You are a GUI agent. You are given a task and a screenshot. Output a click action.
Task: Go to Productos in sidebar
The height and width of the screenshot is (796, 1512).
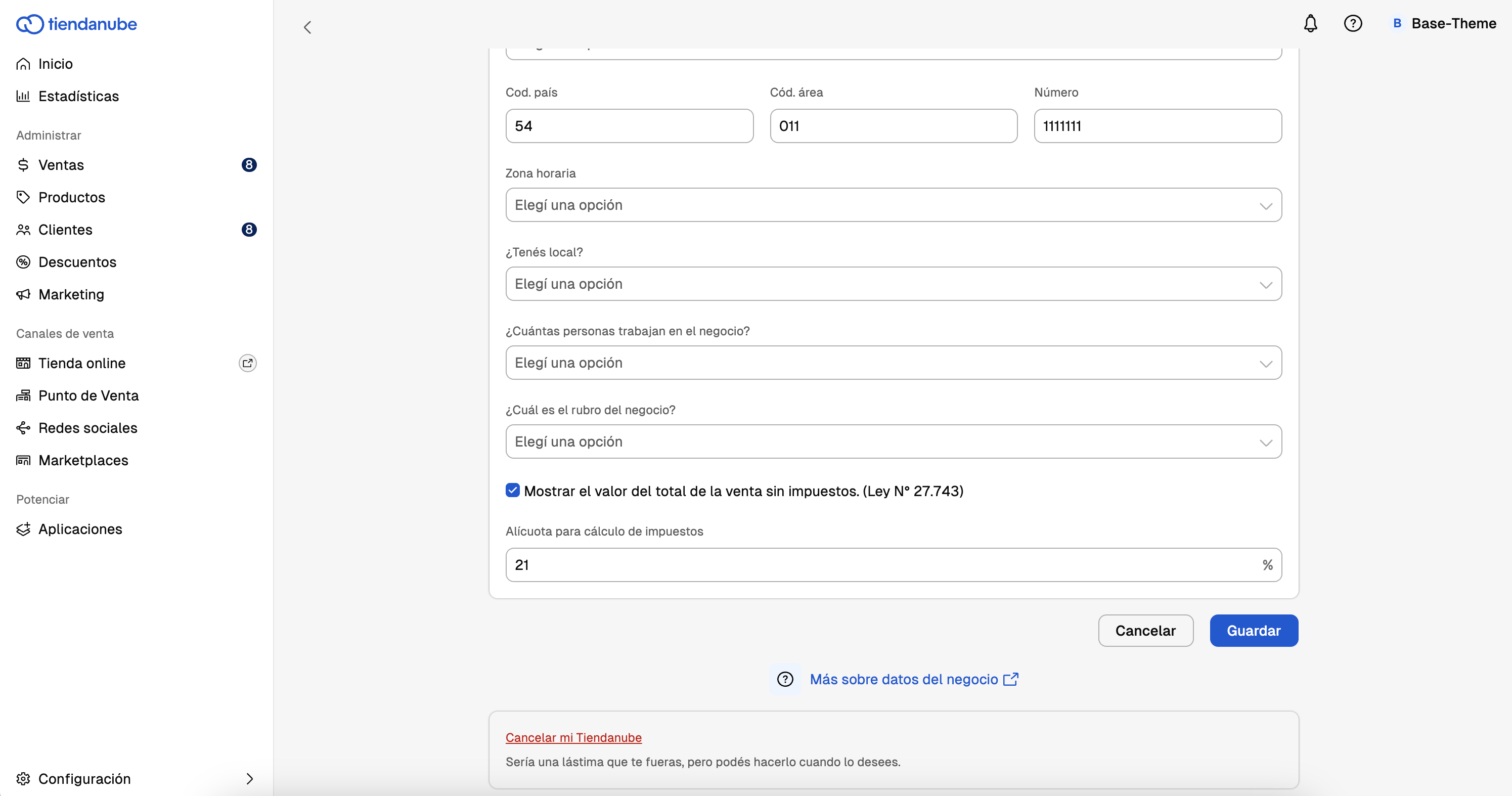[x=72, y=197]
